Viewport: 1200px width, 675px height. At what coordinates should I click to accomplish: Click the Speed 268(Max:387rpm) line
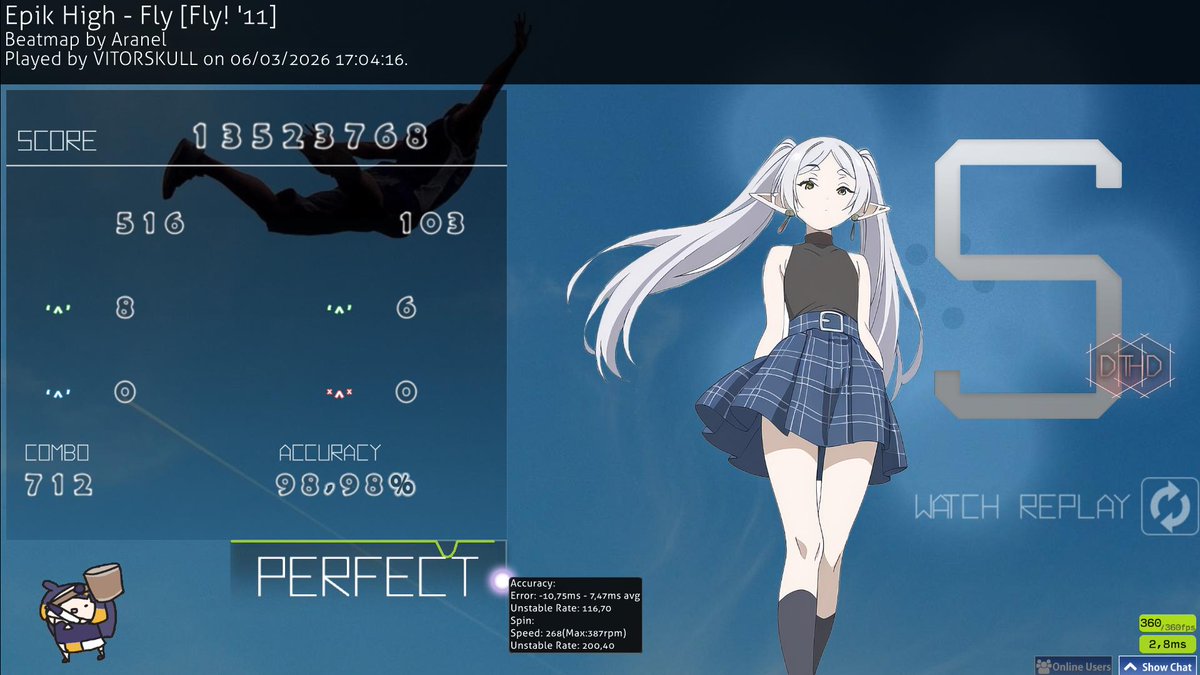tap(569, 633)
